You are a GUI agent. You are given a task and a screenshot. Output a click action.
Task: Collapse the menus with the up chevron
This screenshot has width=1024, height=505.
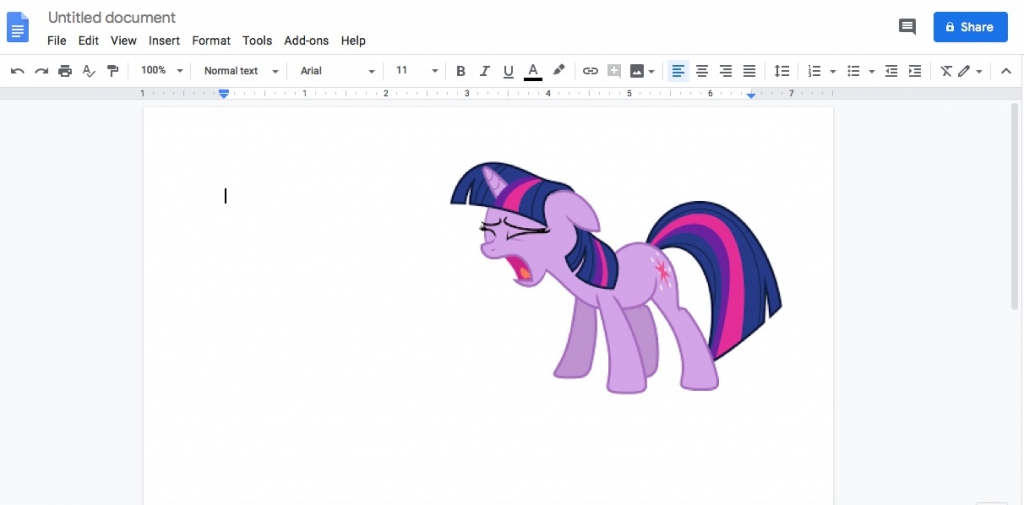pyautogui.click(x=1006, y=71)
